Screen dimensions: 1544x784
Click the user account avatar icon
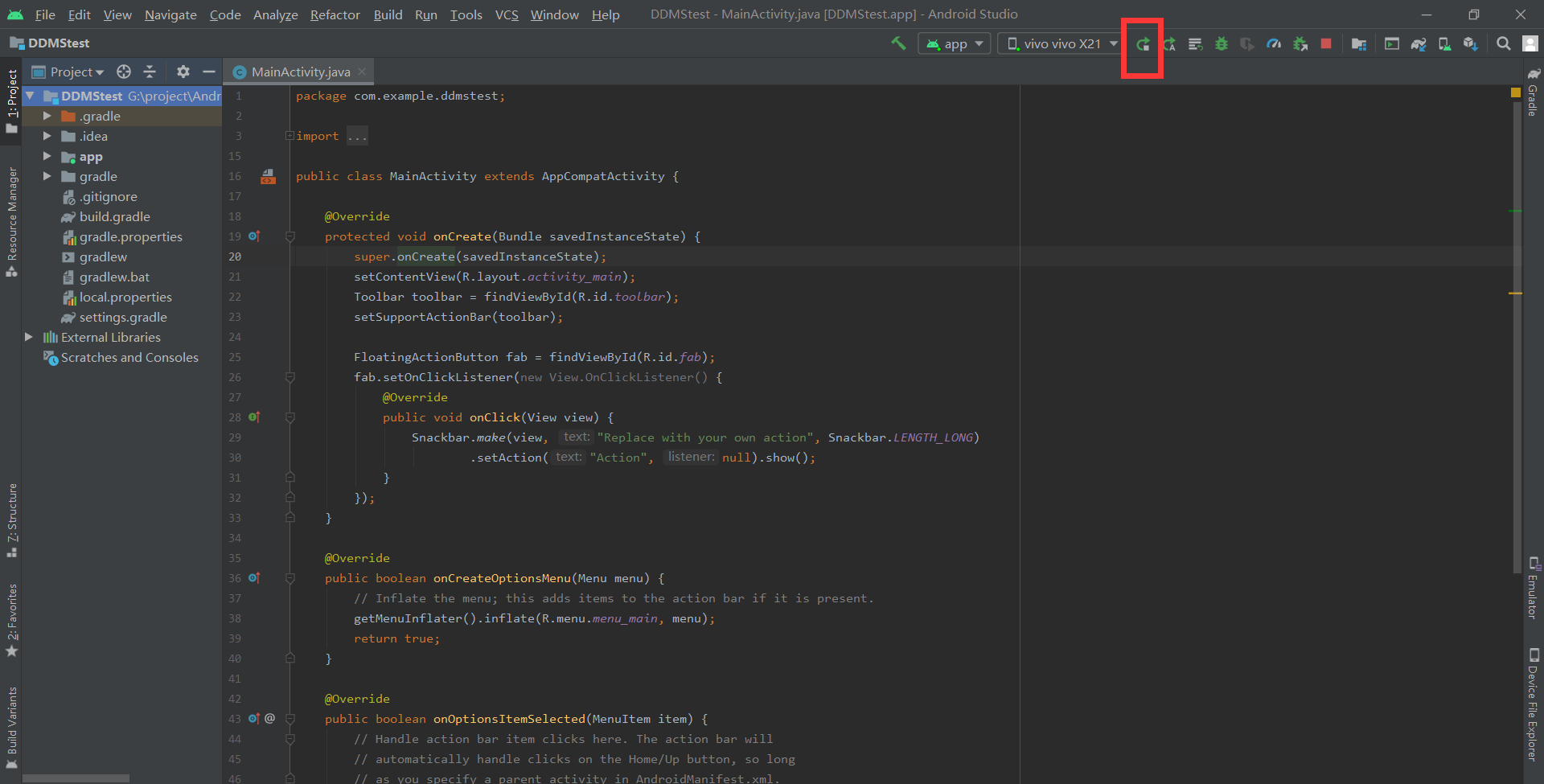coord(1530,43)
